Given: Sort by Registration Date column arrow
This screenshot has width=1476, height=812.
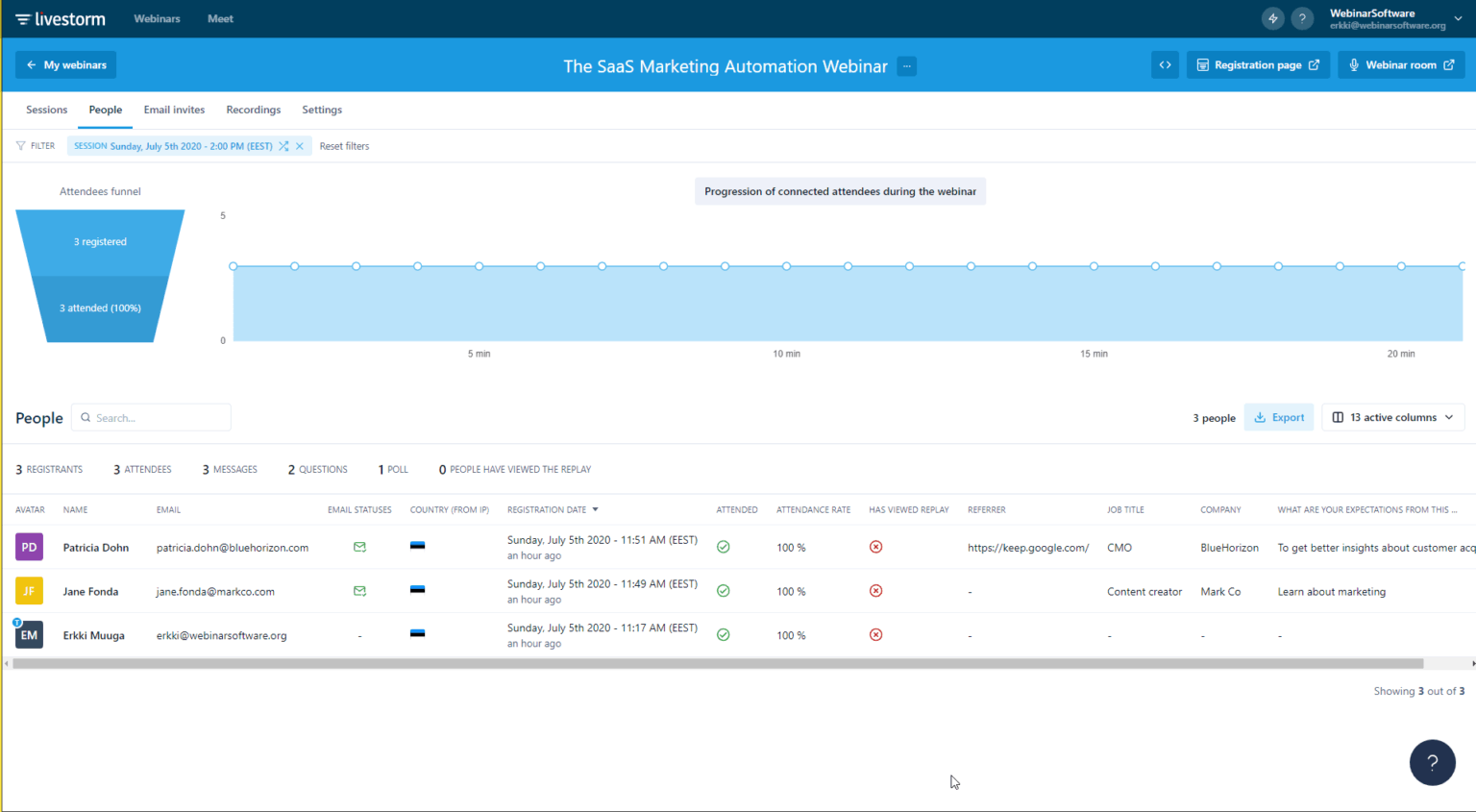Looking at the screenshot, I should [x=595, y=509].
